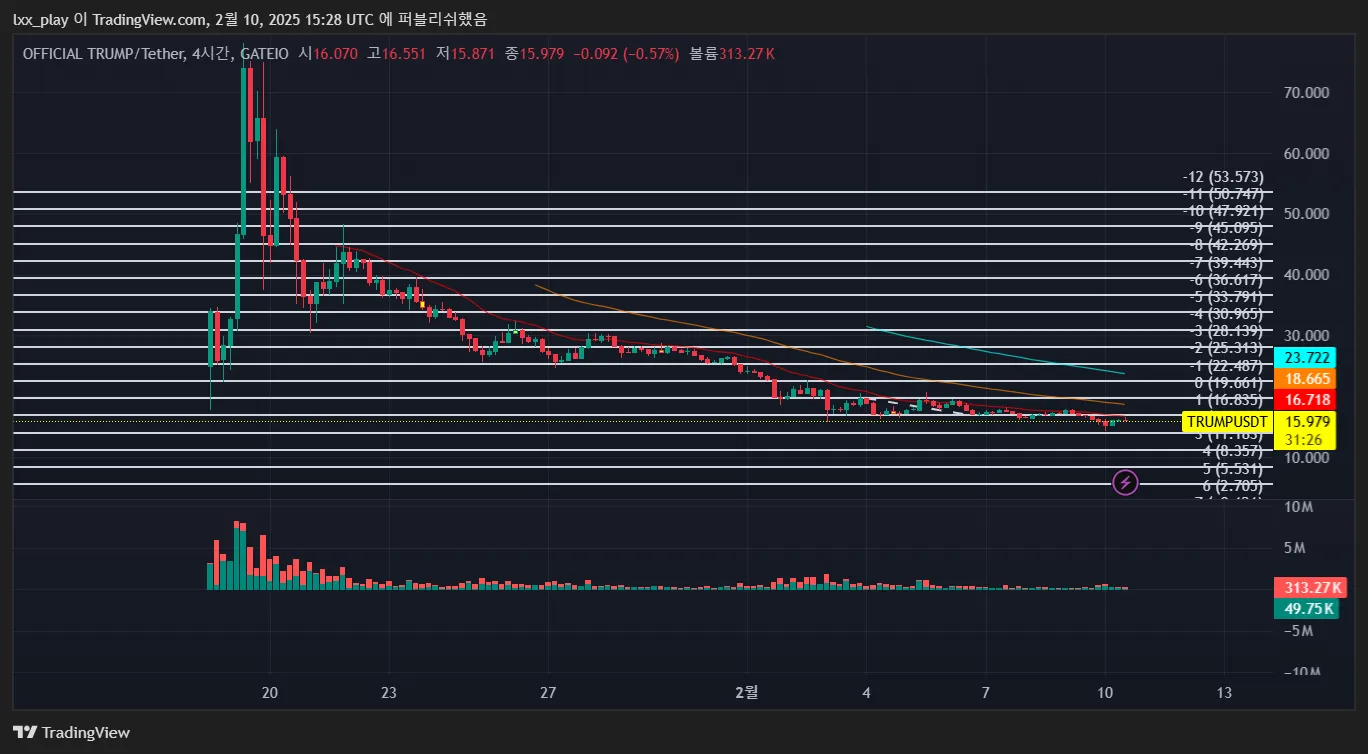Click the 6 (2.705) Fibonacci level label
This screenshot has width=1368, height=754.
pos(1233,486)
